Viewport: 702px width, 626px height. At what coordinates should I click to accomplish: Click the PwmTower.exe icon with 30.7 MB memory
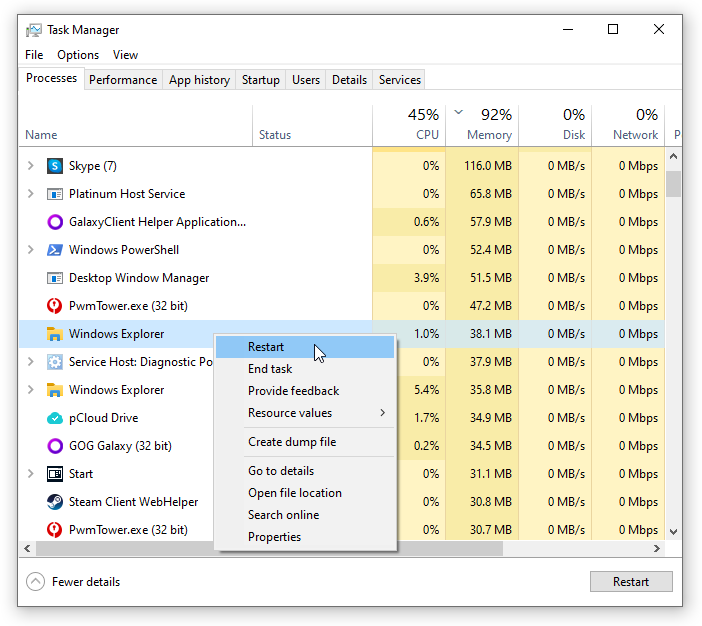coord(55,530)
